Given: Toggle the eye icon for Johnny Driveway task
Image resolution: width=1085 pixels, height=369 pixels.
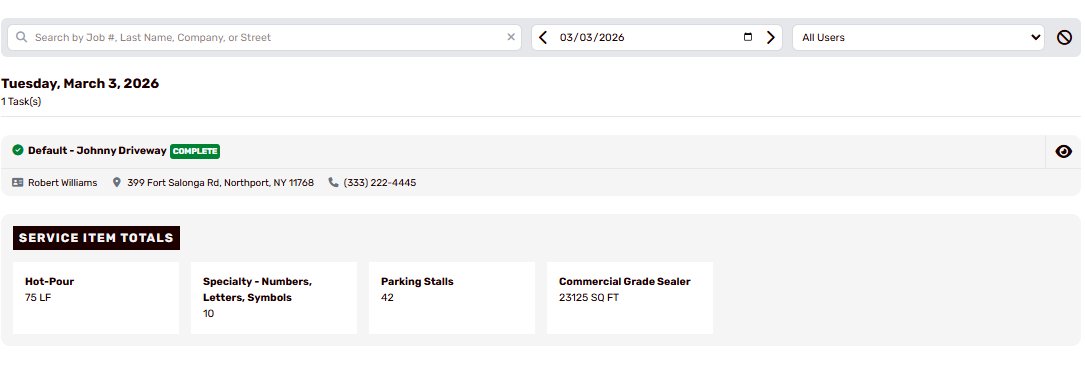Looking at the screenshot, I should [1064, 152].
